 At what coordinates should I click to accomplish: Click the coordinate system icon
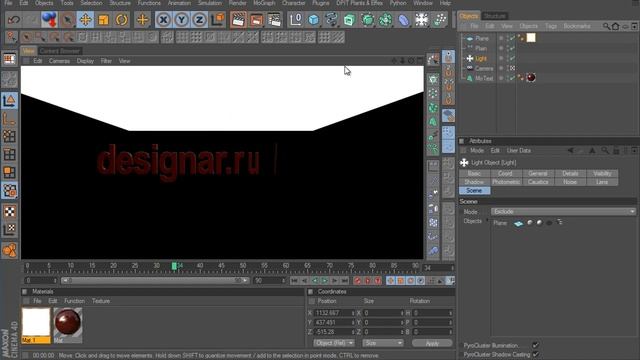218,20
